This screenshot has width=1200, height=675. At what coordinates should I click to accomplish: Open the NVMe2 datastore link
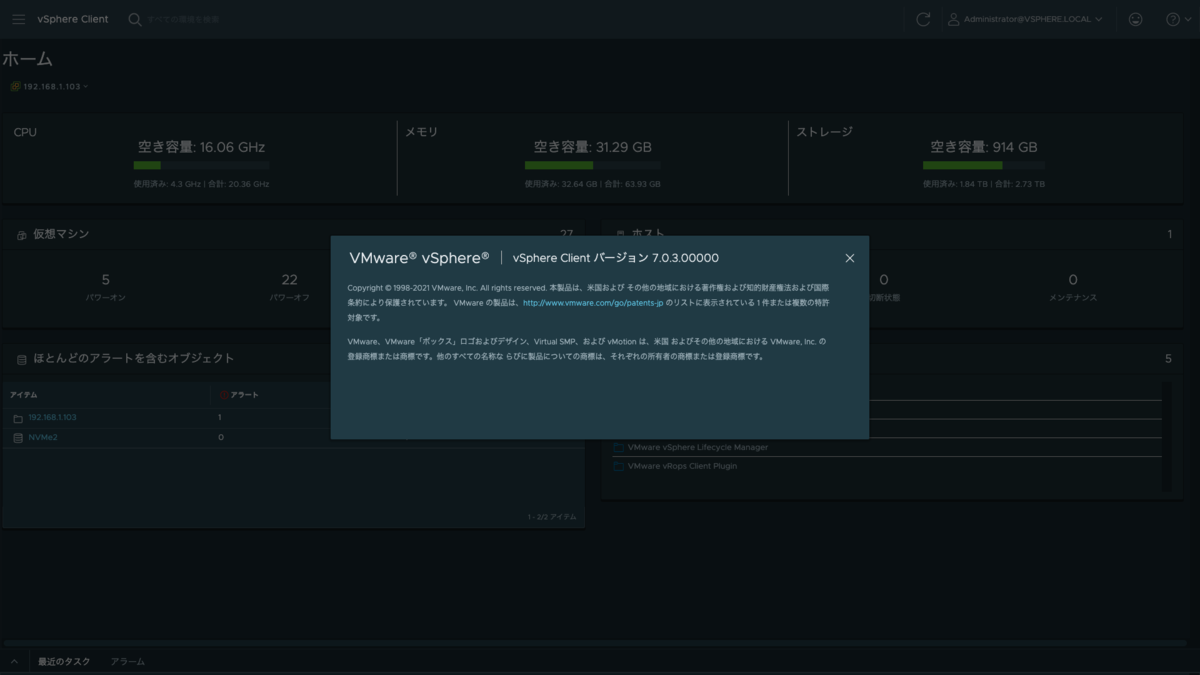coord(43,437)
